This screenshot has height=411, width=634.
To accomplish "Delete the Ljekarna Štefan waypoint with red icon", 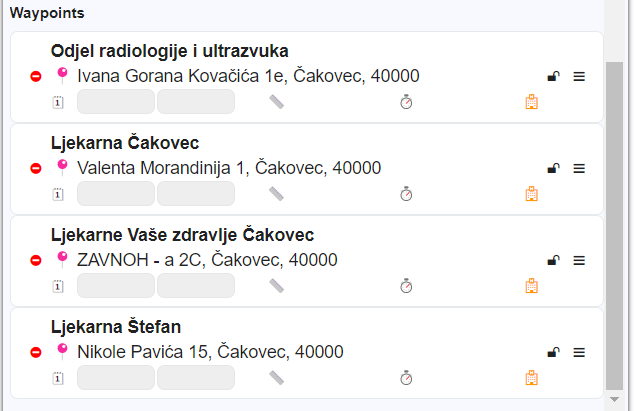I will (x=36, y=352).
